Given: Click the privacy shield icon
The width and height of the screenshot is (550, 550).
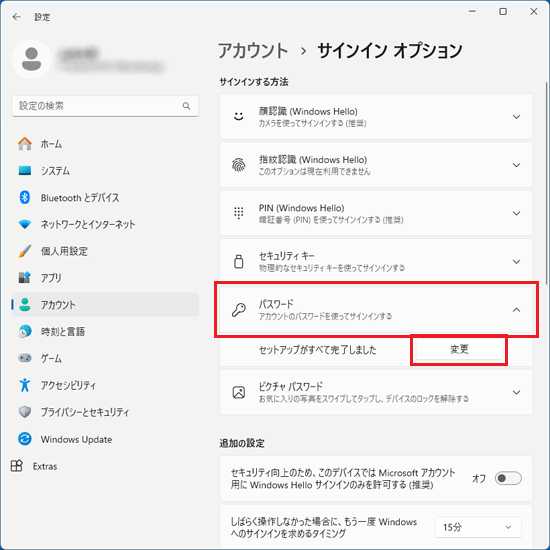Looking at the screenshot, I should coord(25,412).
